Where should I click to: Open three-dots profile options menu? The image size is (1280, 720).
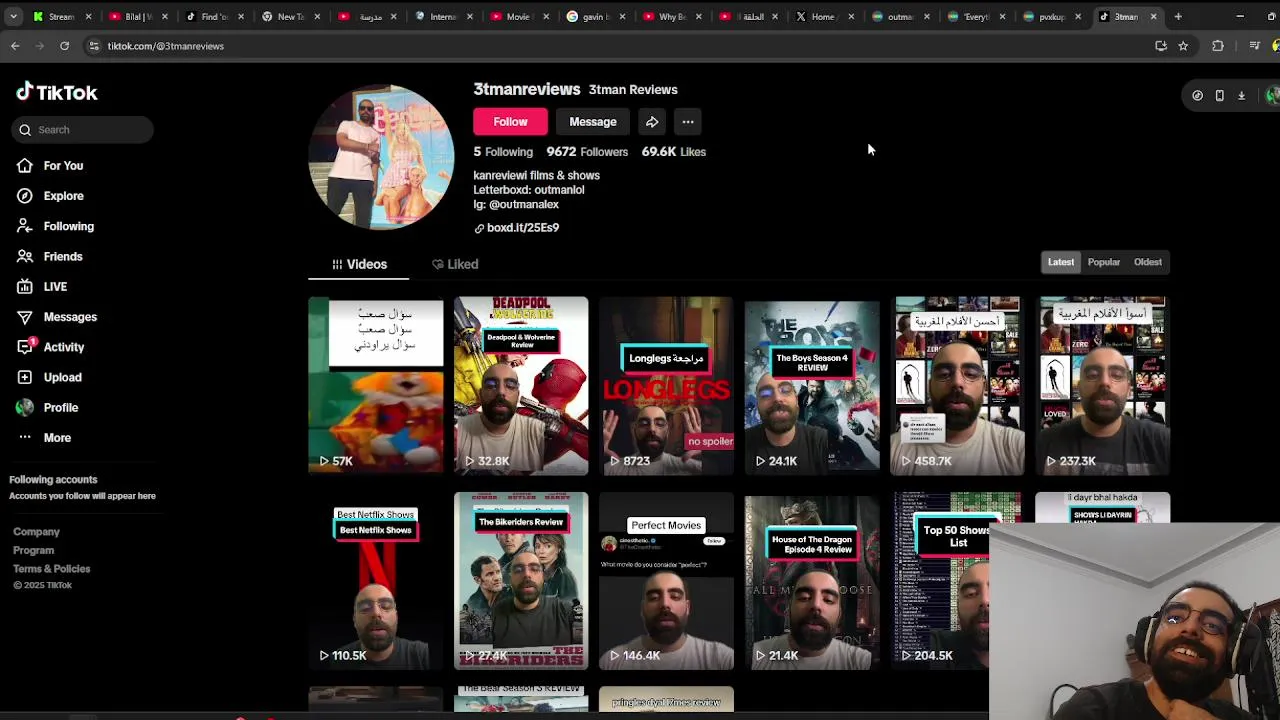point(688,122)
